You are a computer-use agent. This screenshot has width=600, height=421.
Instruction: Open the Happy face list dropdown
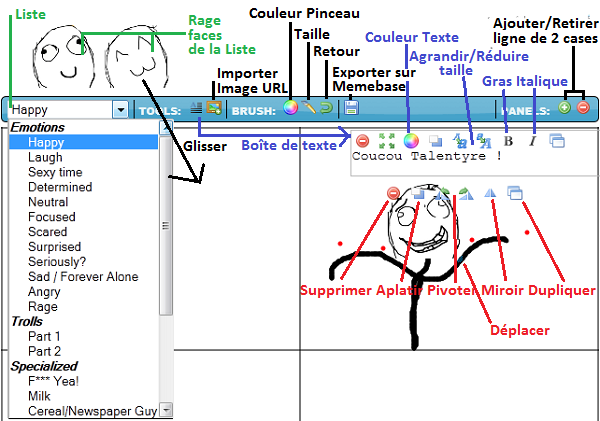click(121, 109)
